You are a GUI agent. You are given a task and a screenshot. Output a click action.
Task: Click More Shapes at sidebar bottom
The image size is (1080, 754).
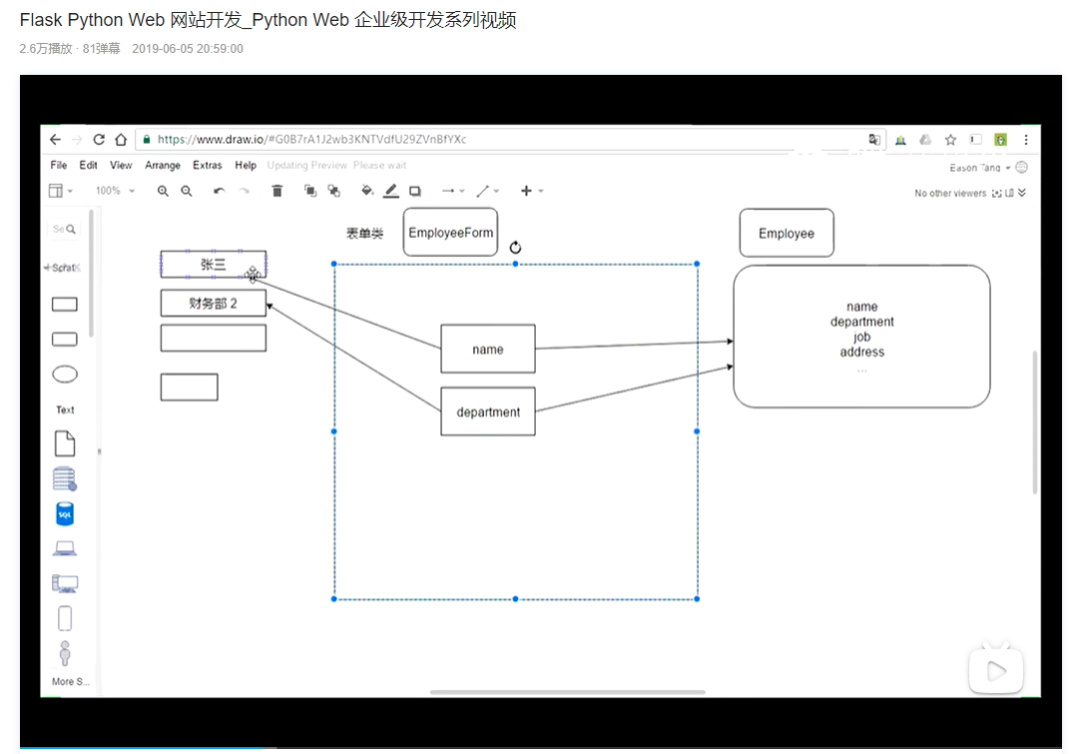[x=70, y=681]
